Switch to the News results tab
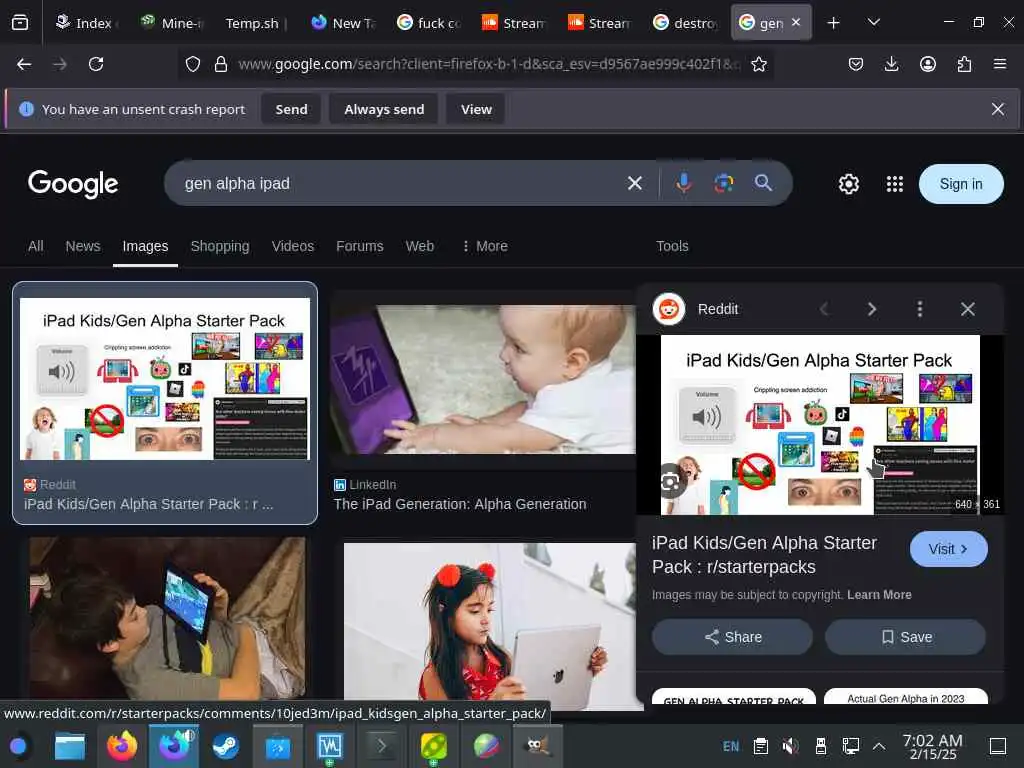This screenshot has height=768, width=1024. [x=83, y=246]
